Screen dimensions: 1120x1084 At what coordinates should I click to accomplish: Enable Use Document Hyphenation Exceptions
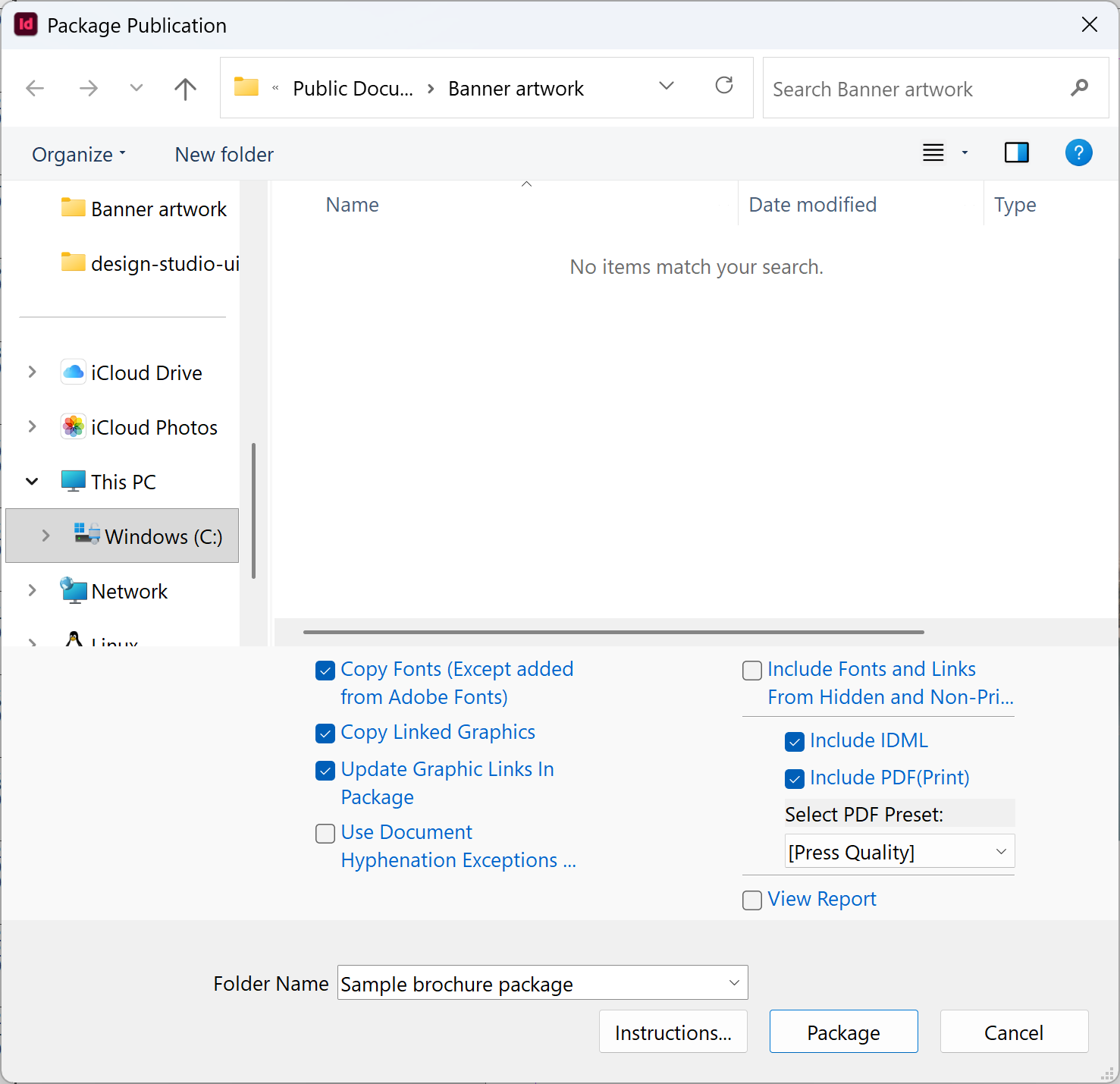click(x=325, y=834)
